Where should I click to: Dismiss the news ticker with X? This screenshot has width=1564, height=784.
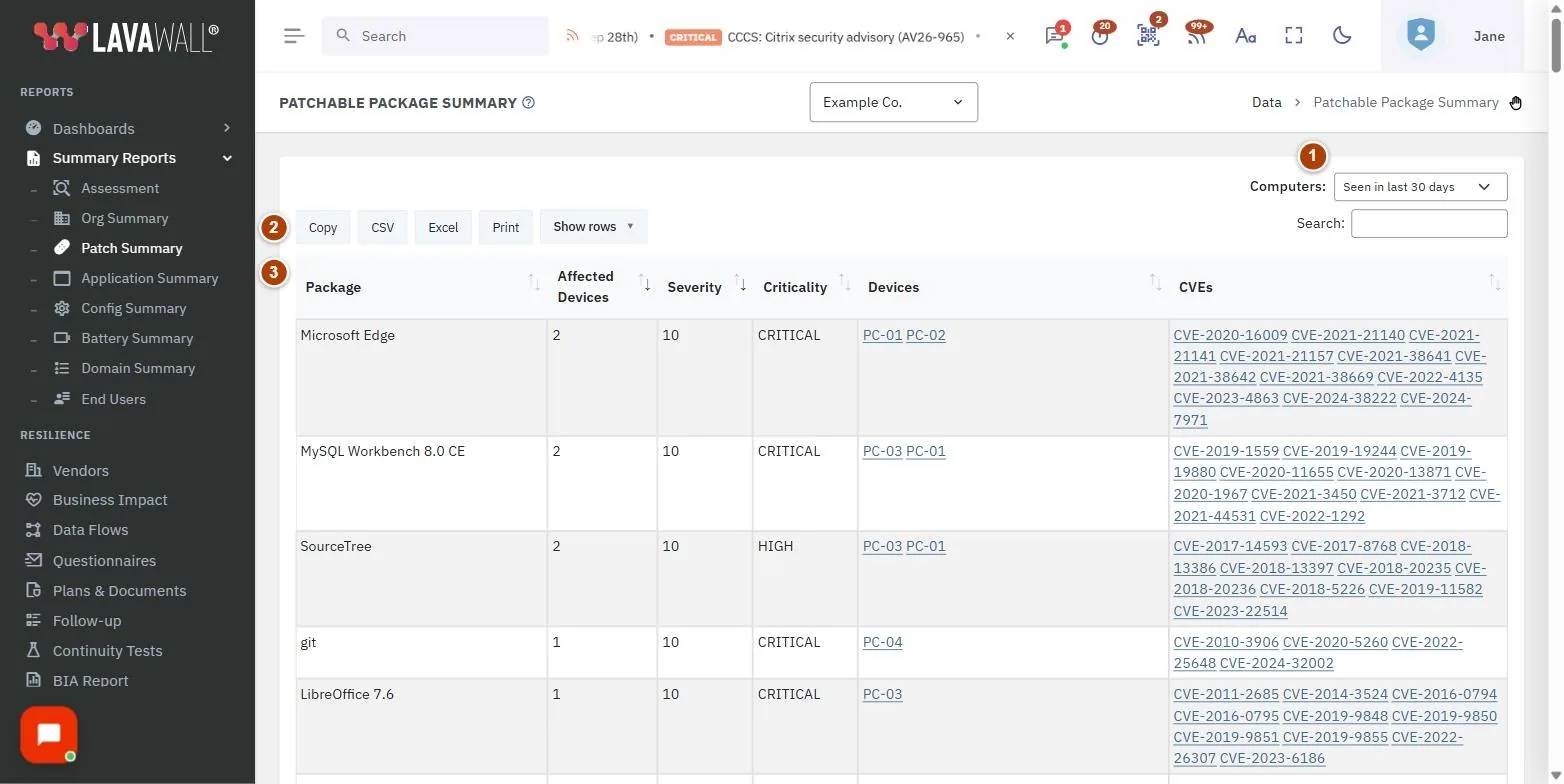[1010, 36]
